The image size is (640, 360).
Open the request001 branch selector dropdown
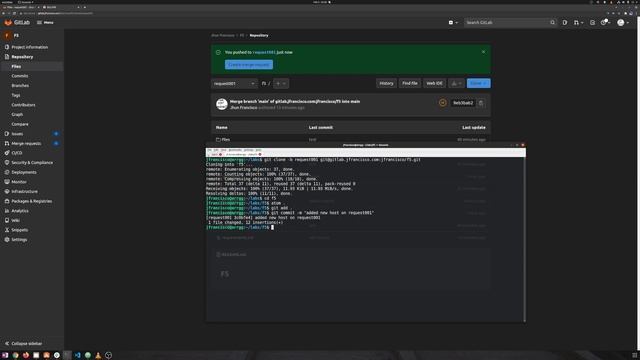pyautogui.click(x=234, y=83)
